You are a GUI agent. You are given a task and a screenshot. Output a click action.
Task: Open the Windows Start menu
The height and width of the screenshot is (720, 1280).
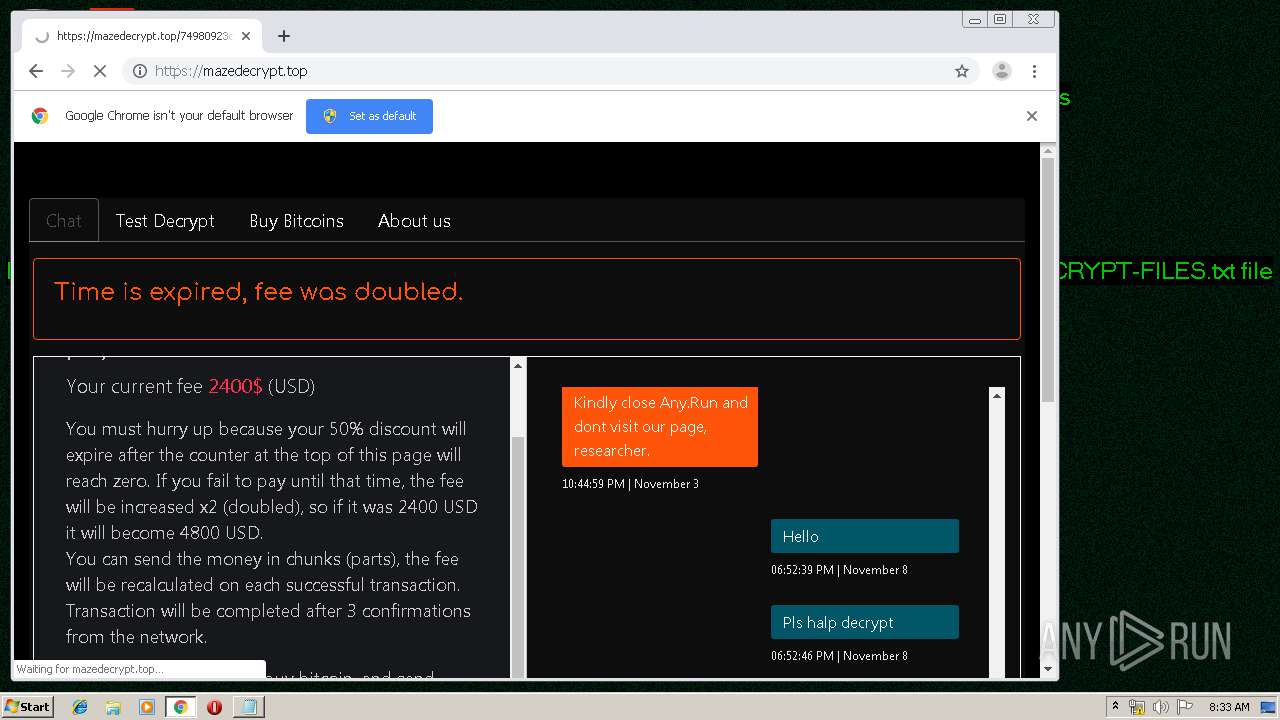pos(27,707)
